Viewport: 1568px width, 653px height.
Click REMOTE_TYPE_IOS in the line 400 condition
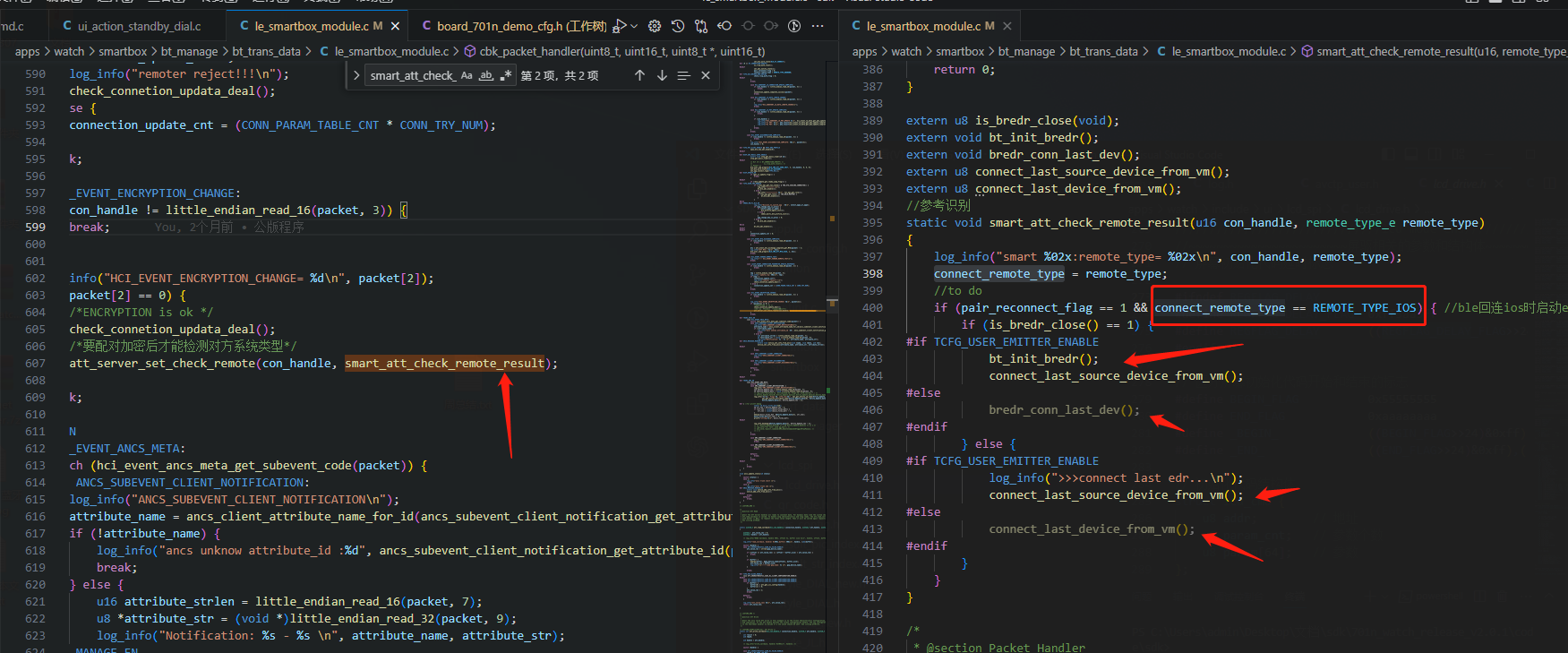tap(1365, 308)
